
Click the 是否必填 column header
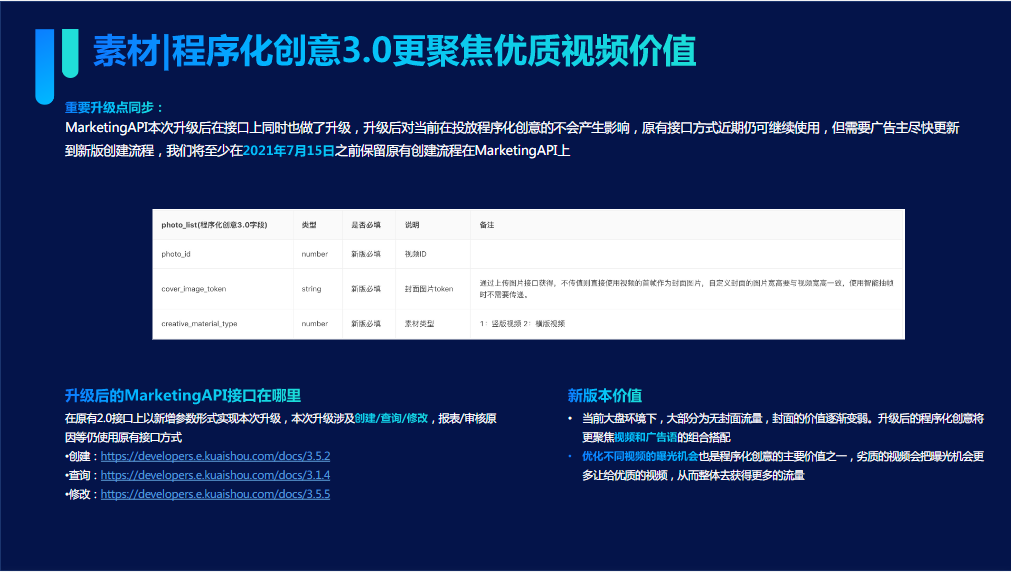pos(366,225)
